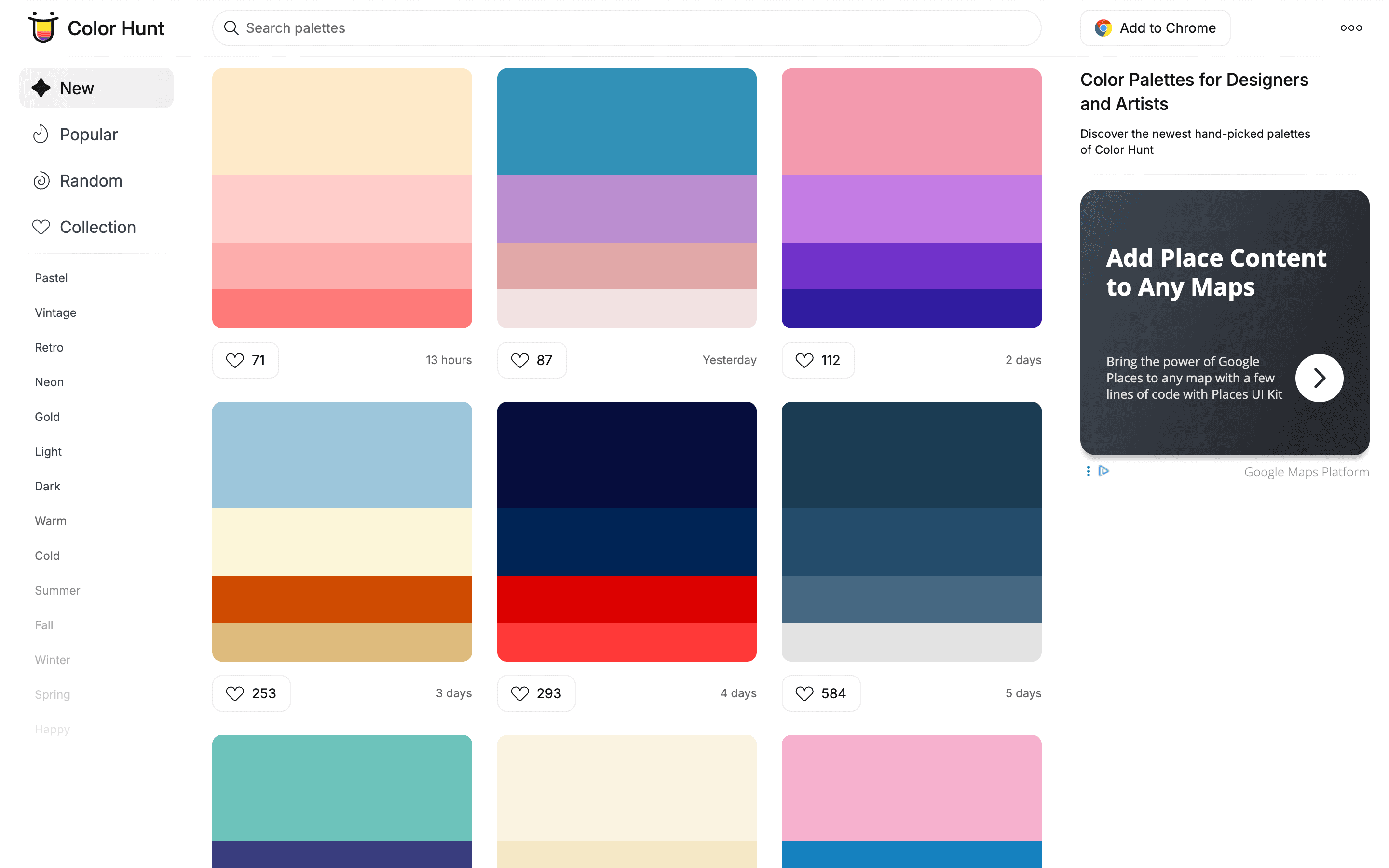Like the palette with 253 likes
1389x868 pixels.
click(x=251, y=693)
